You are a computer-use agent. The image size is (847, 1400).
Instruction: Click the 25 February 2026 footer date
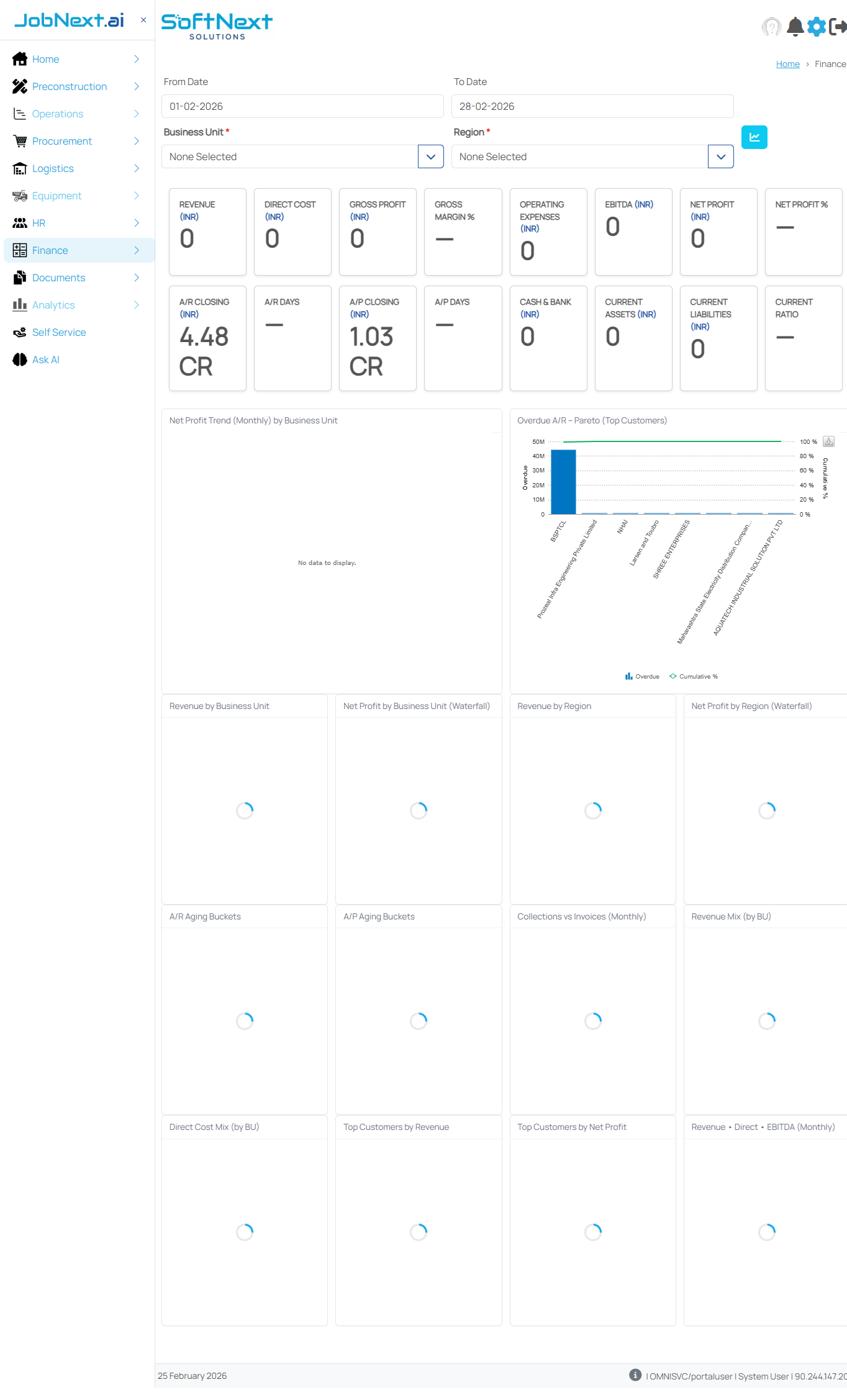pos(192,1376)
